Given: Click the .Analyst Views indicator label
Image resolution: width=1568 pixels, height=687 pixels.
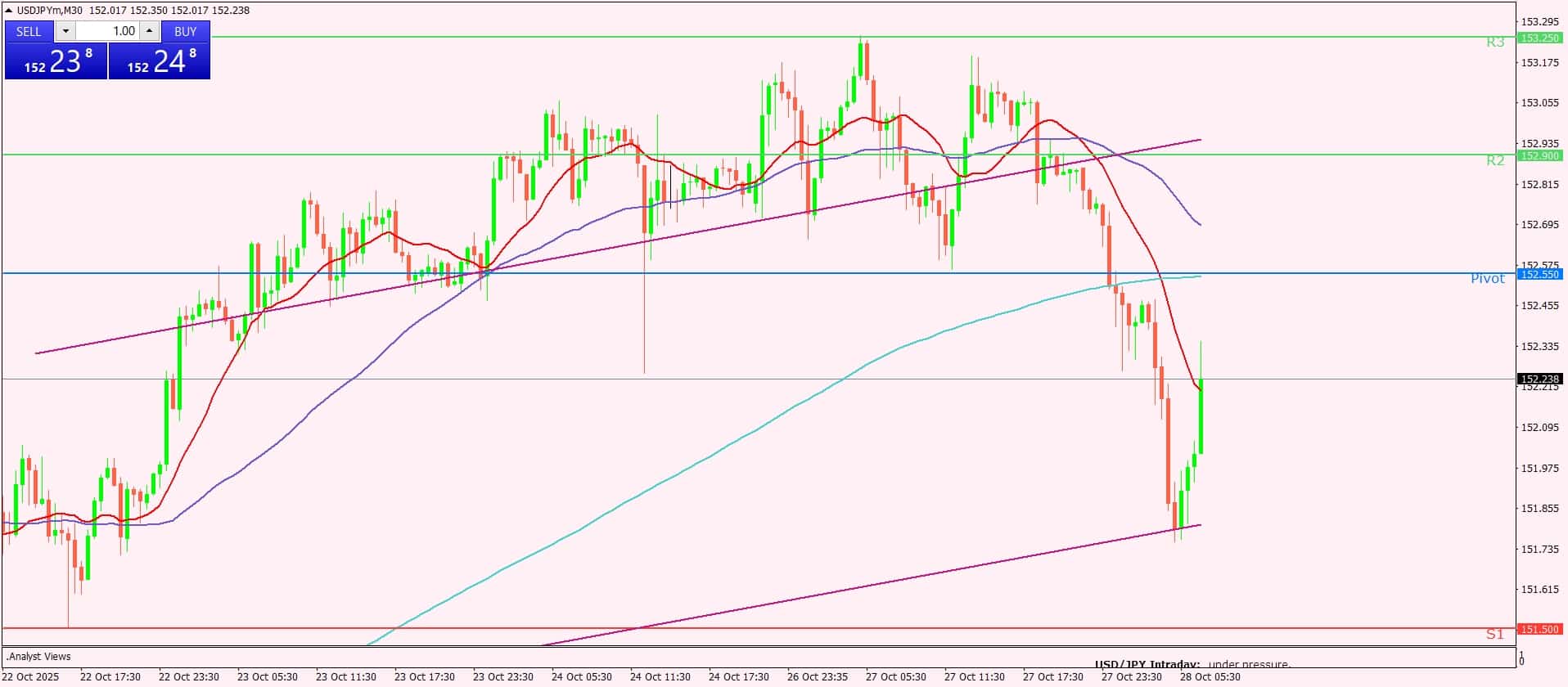Looking at the screenshot, I should click(x=39, y=656).
